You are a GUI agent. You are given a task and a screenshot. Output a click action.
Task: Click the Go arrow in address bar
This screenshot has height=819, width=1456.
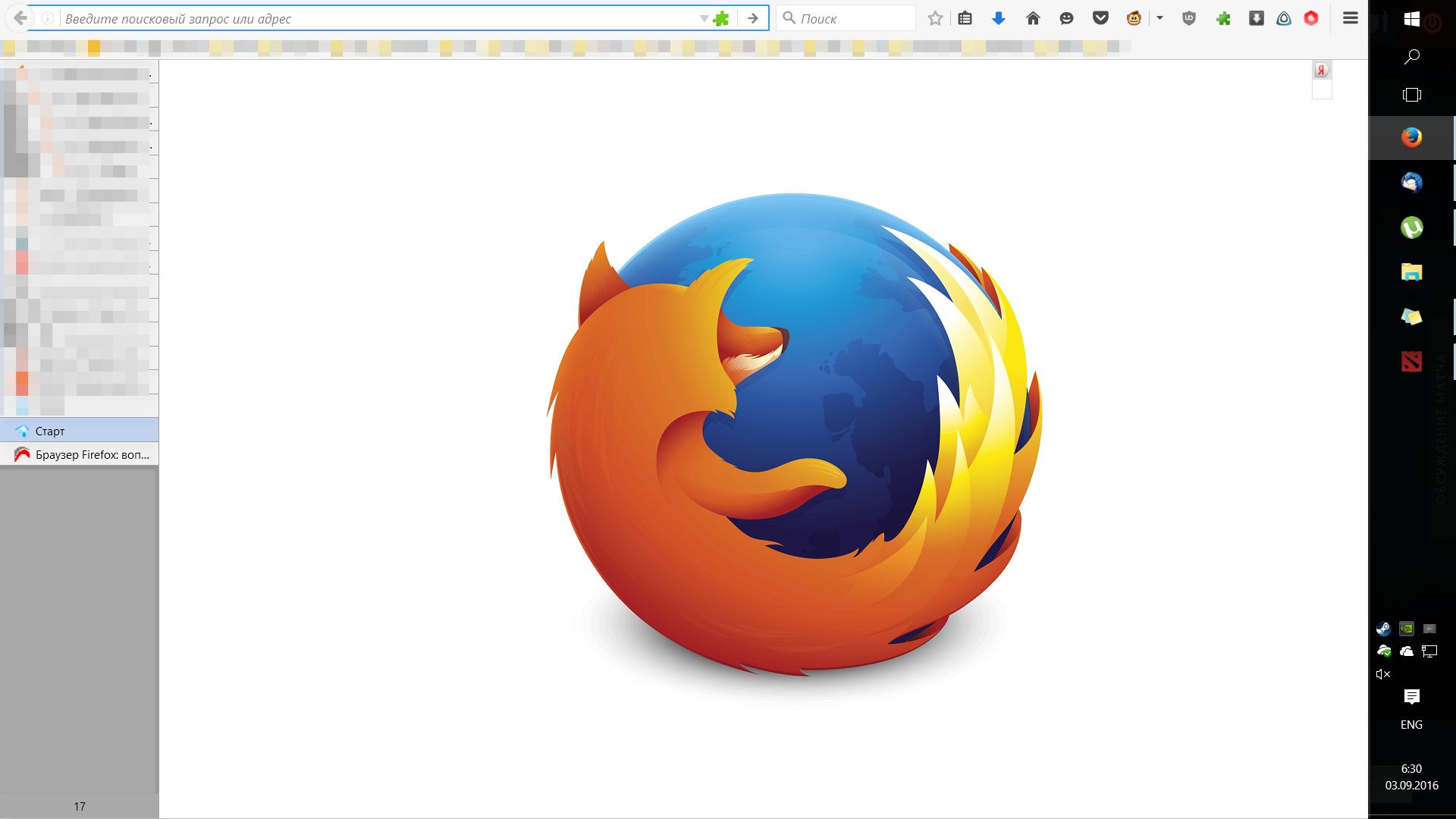(x=752, y=18)
